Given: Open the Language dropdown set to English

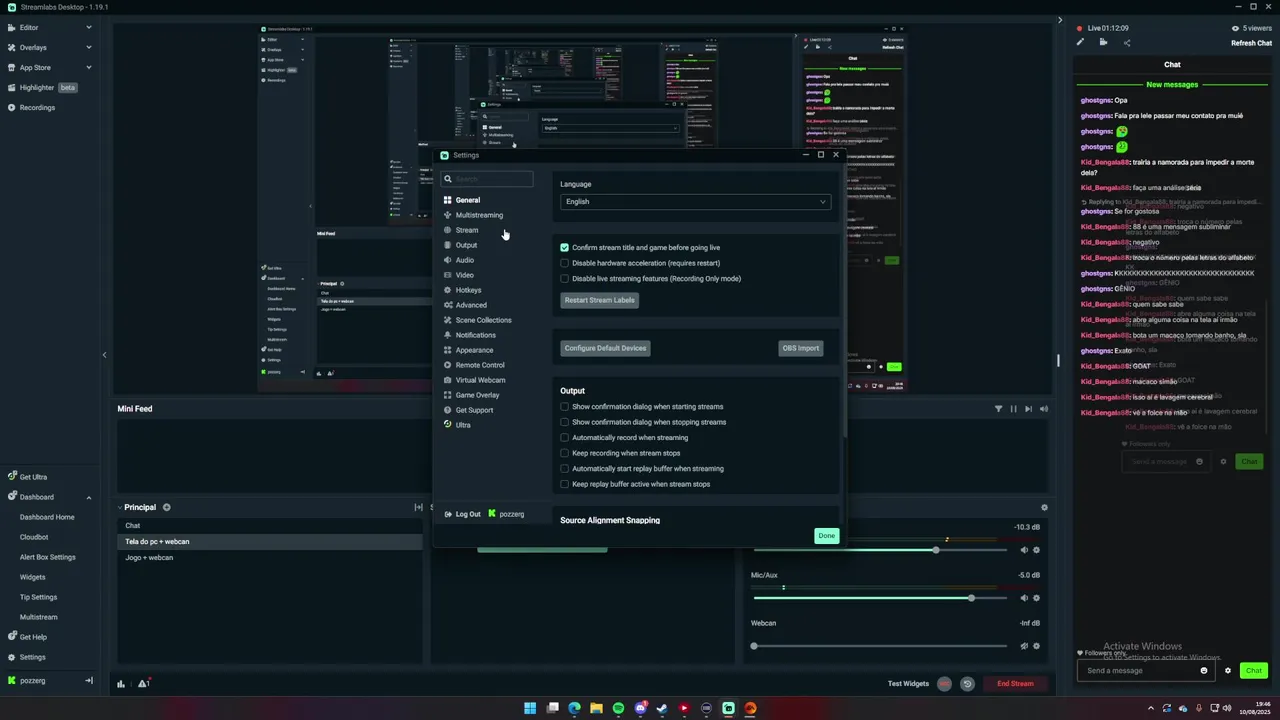Looking at the screenshot, I should 695,202.
